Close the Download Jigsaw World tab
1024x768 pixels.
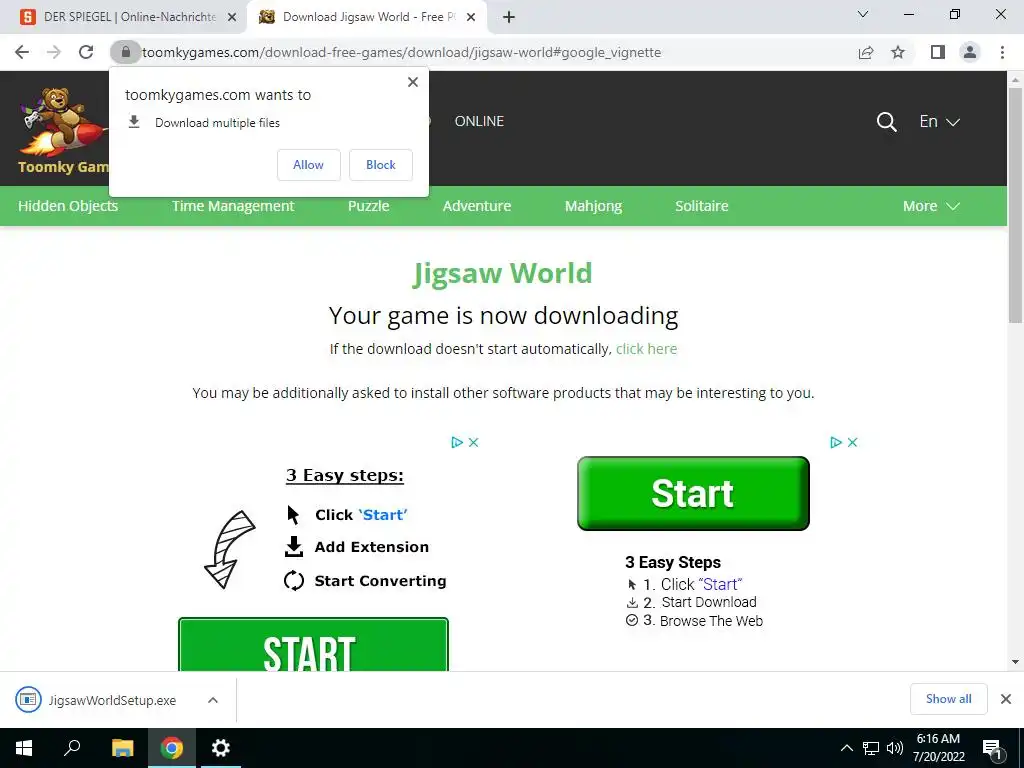pyautogui.click(x=471, y=18)
